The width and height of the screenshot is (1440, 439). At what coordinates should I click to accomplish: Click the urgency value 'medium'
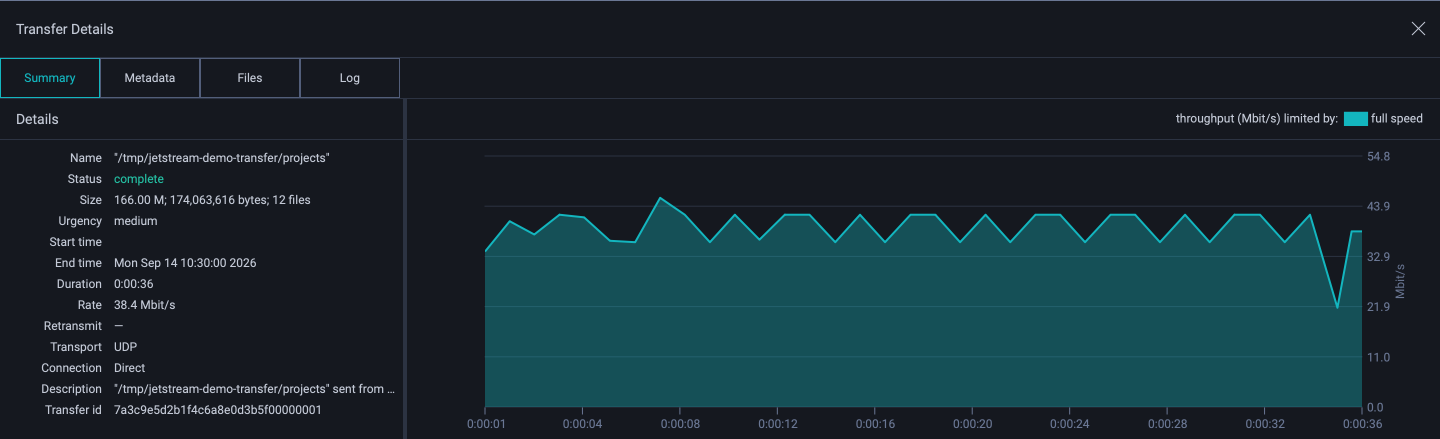coord(136,221)
